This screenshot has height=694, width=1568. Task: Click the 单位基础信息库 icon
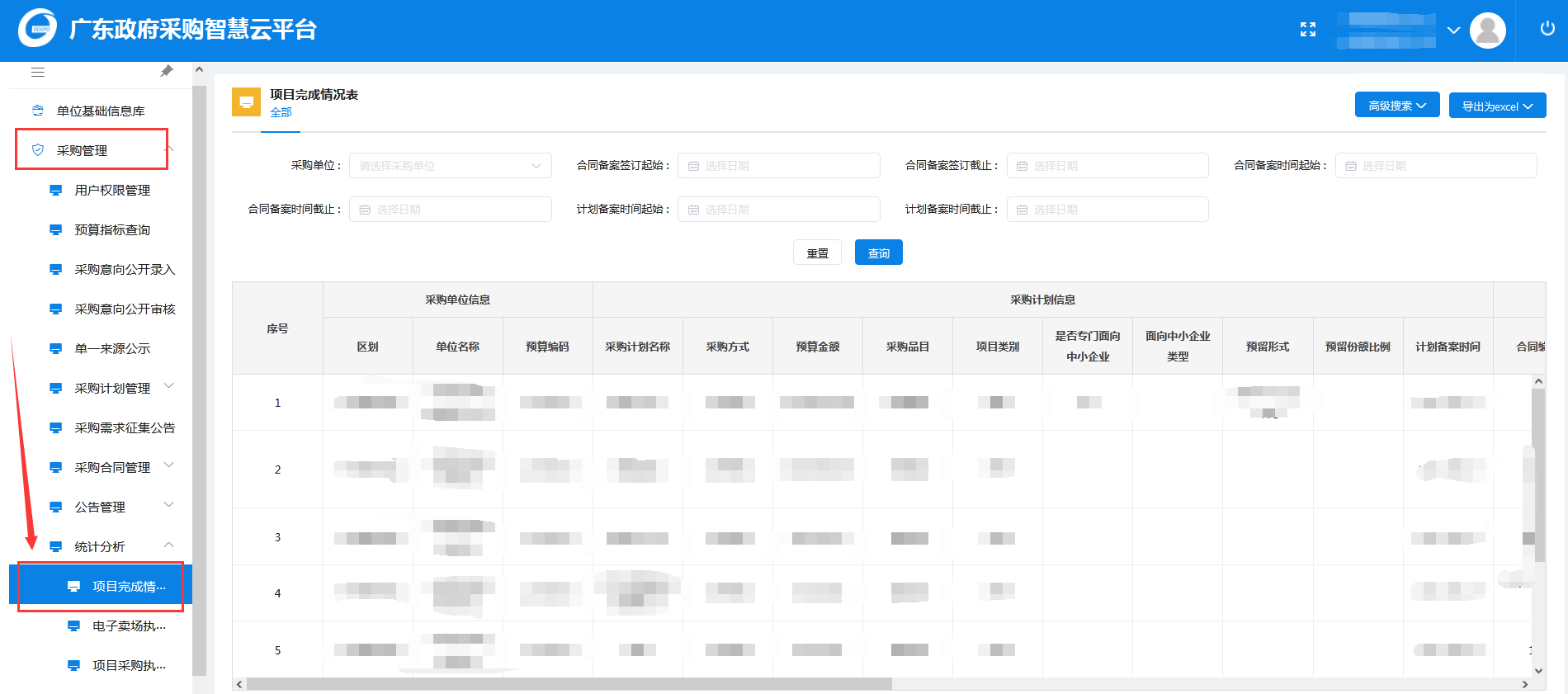(38, 111)
